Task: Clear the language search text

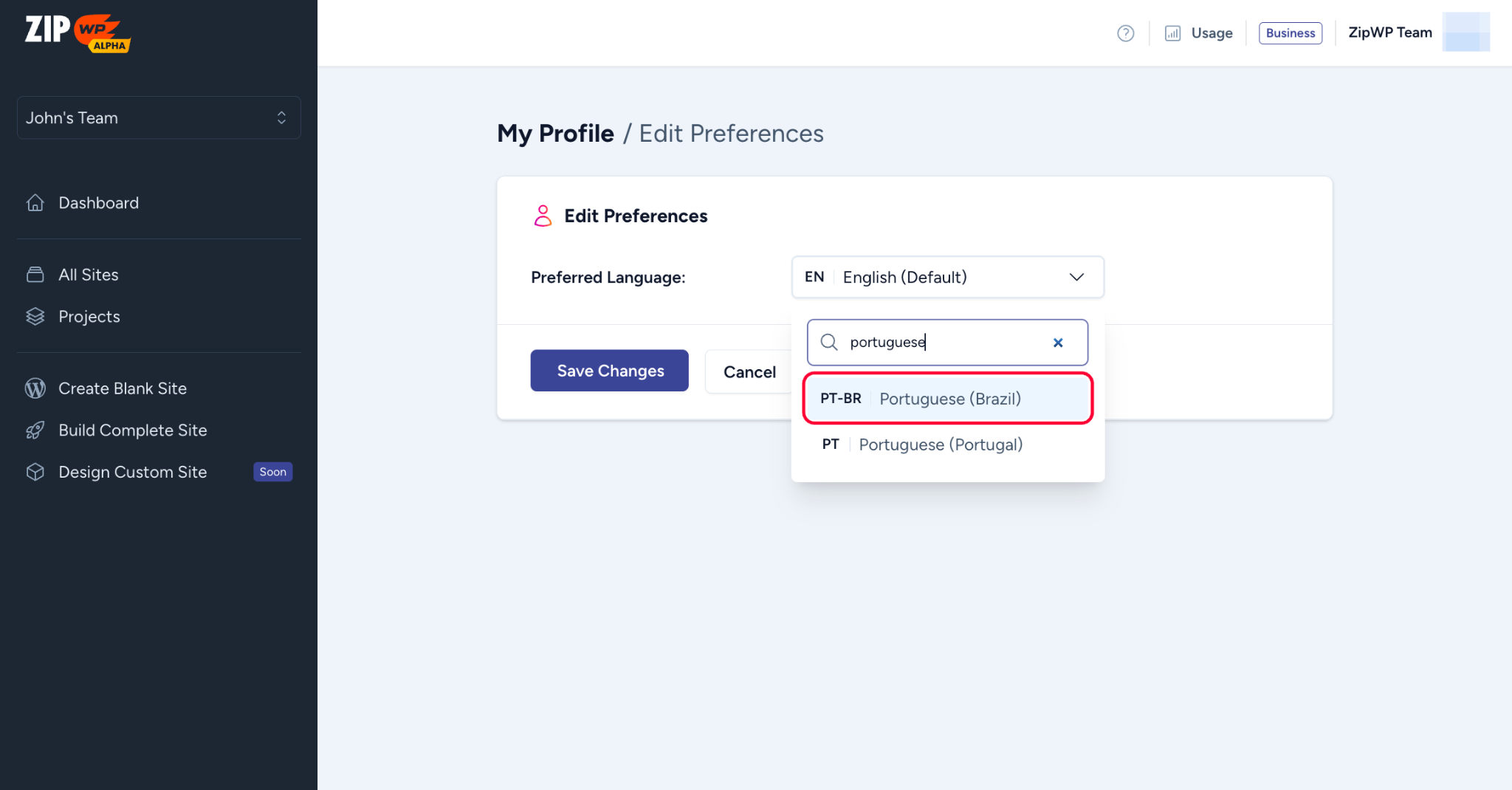Action: click(1058, 343)
